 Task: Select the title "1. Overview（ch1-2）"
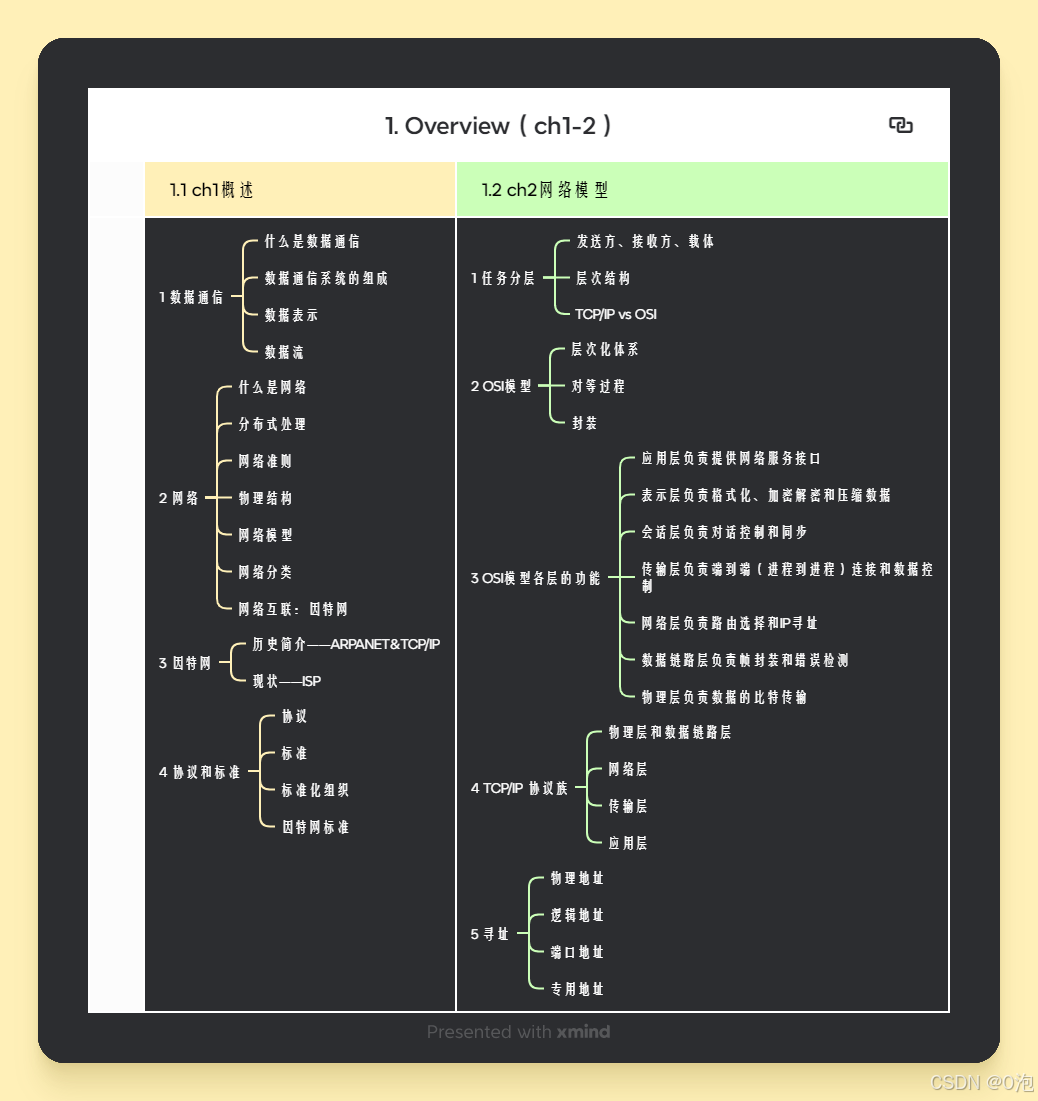499,126
